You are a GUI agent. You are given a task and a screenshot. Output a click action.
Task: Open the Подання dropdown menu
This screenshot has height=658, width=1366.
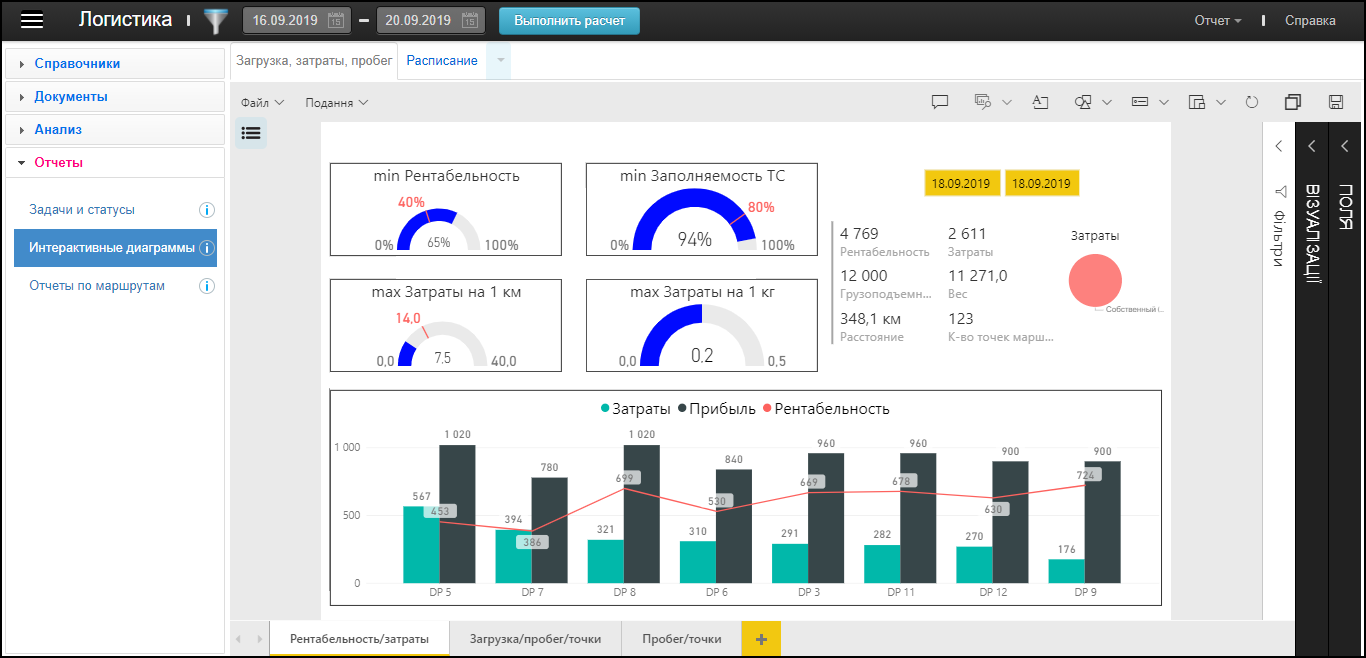tap(337, 102)
